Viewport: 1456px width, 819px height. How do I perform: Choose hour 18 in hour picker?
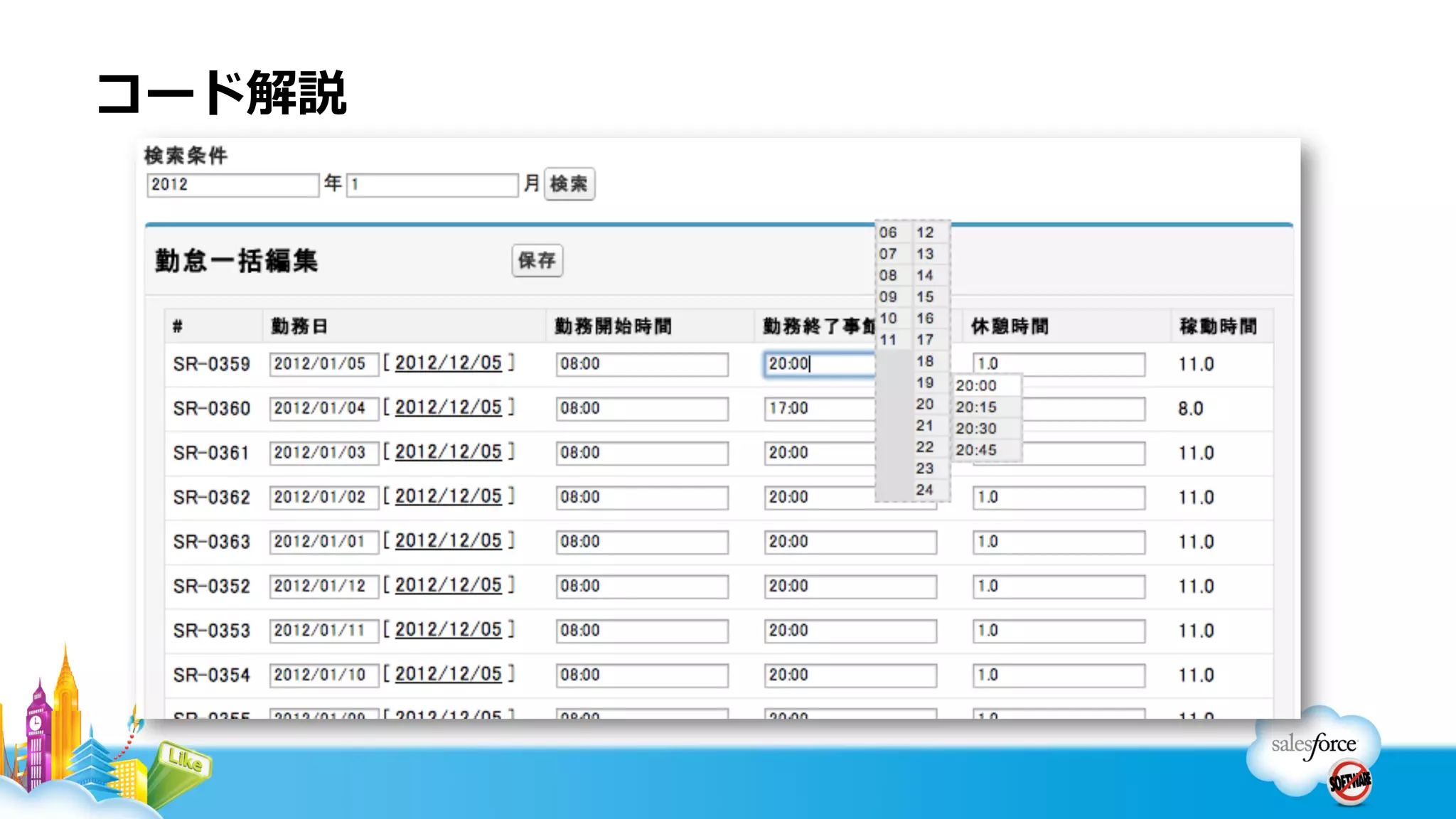click(x=925, y=361)
